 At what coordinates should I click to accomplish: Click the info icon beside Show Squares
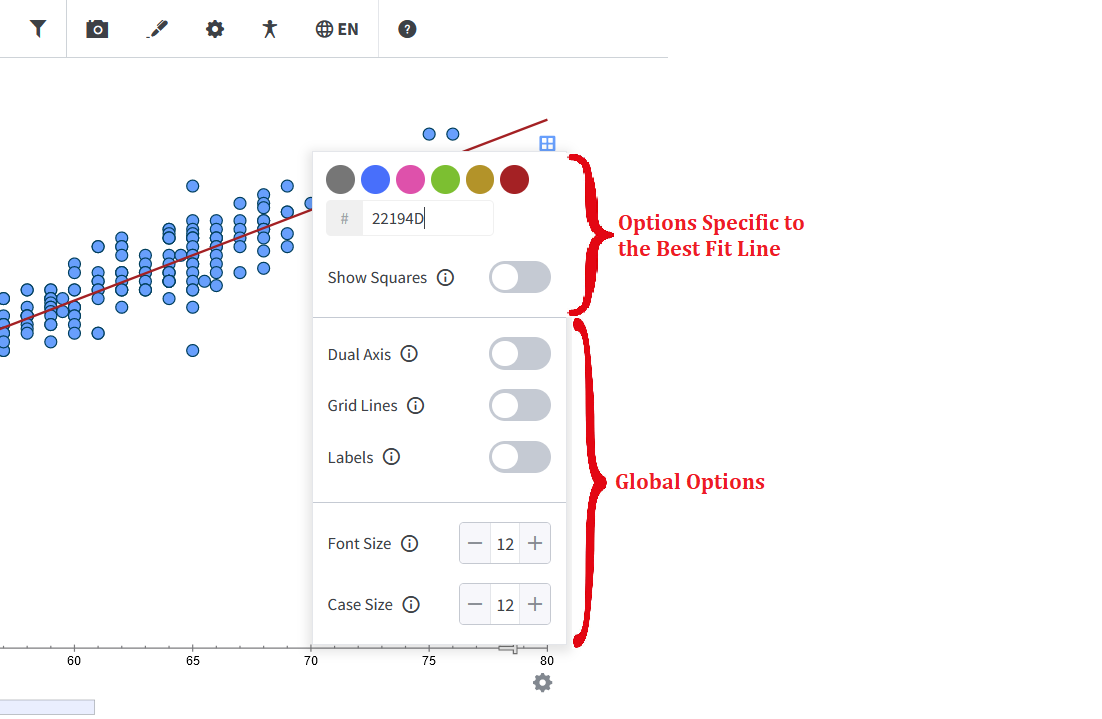[446, 278]
